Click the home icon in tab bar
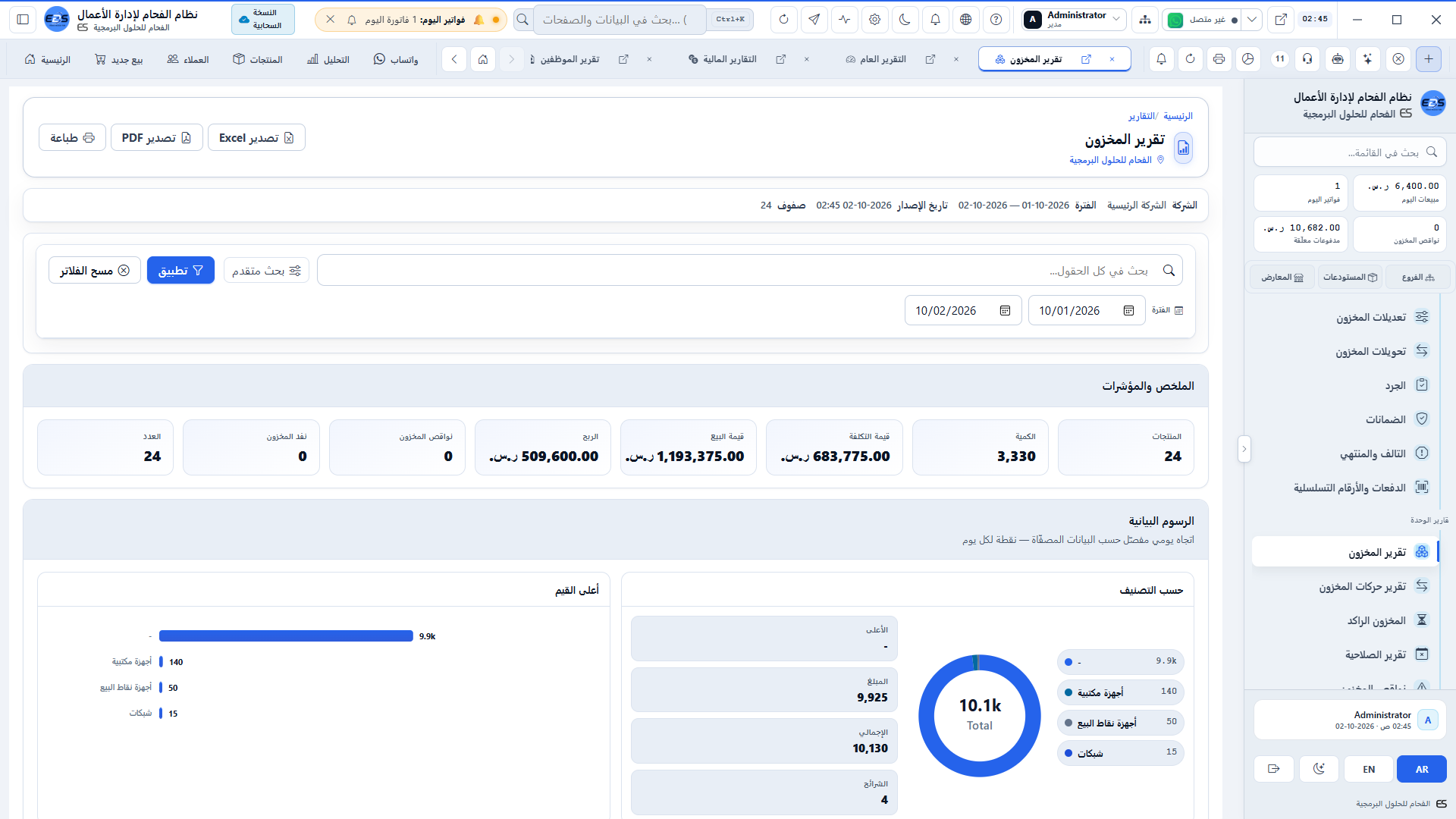This screenshot has width=1456, height=819. [483, 59]
